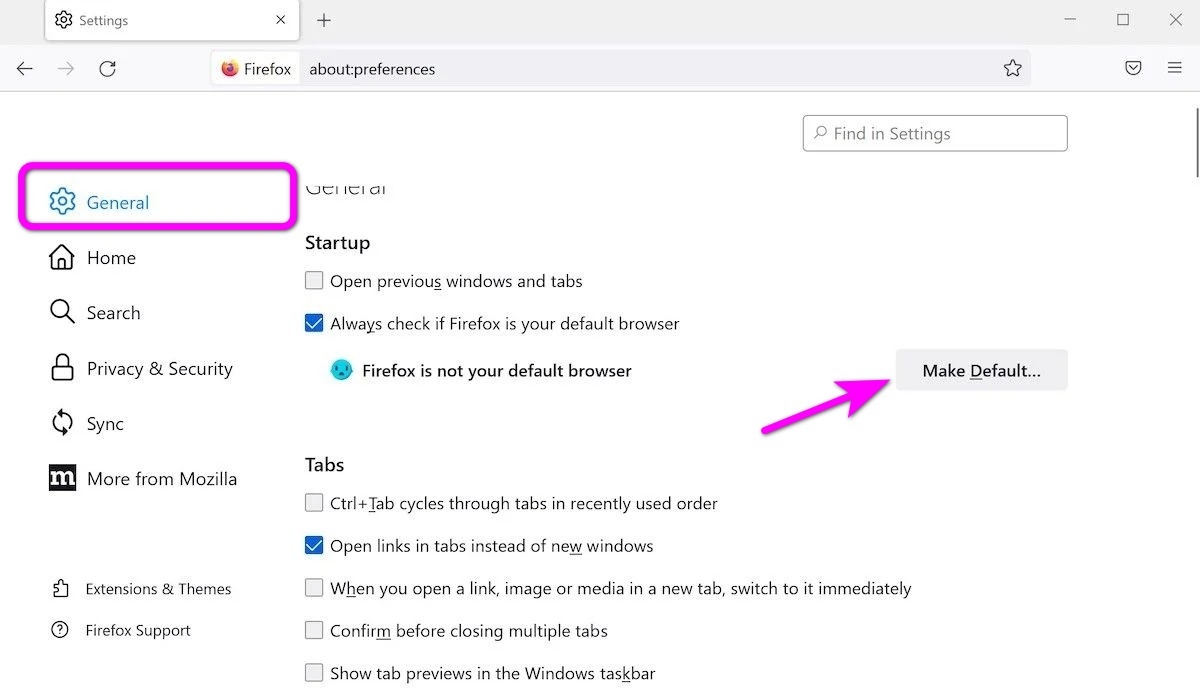
Task: Reload the Settings page
Action: click(x=109, y=68)
